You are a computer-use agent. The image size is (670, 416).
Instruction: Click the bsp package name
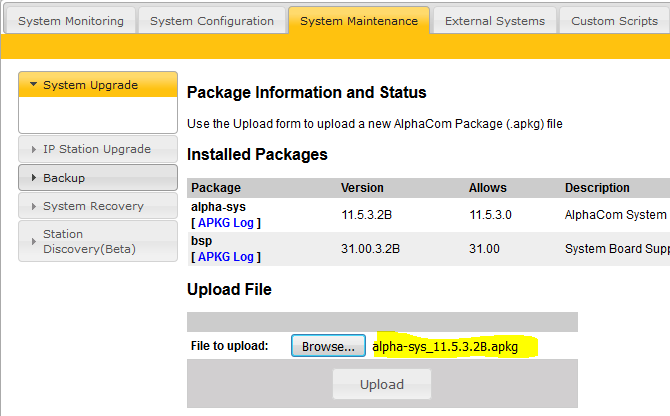202,242
